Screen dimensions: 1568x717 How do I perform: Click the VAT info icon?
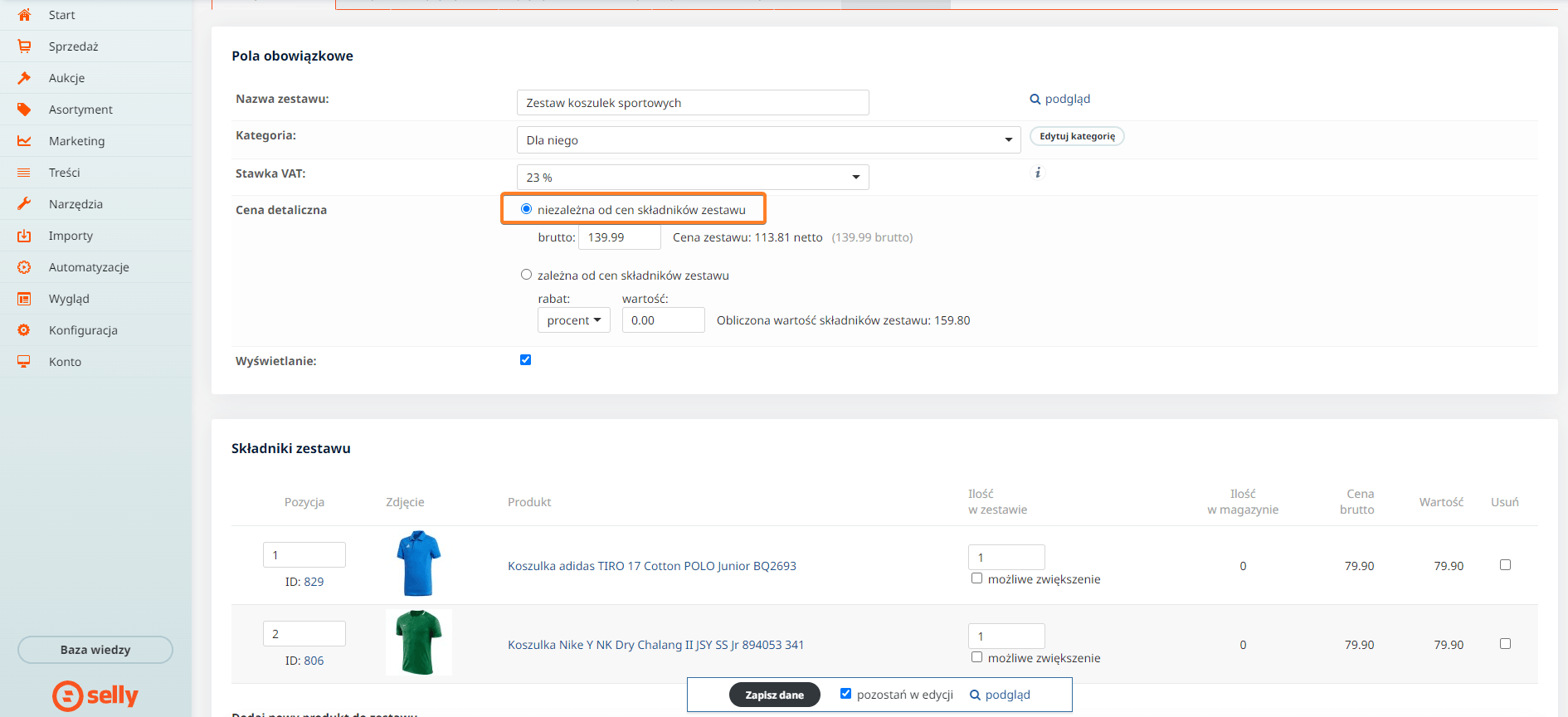[1037, 173]
